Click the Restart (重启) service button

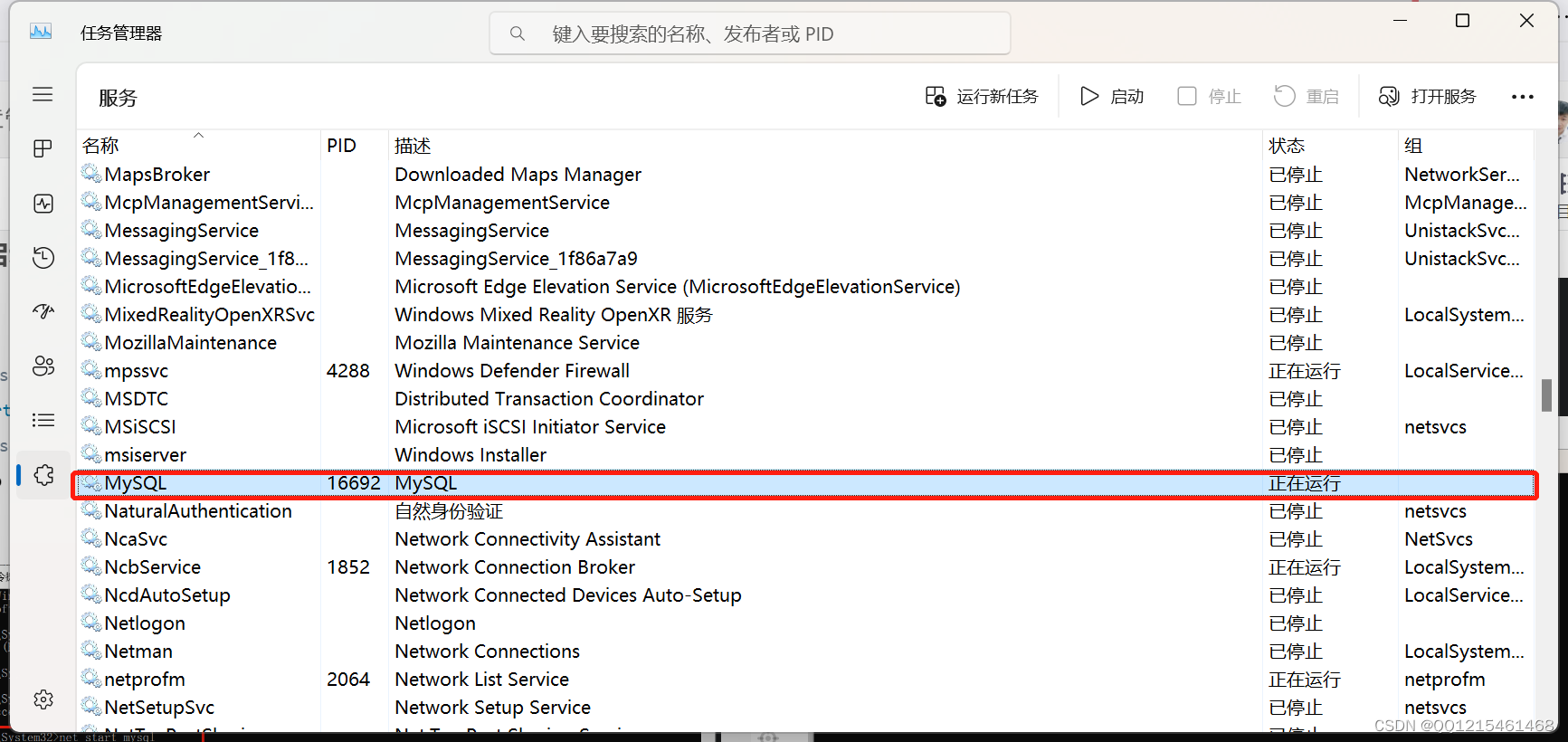coord(1306,97)
